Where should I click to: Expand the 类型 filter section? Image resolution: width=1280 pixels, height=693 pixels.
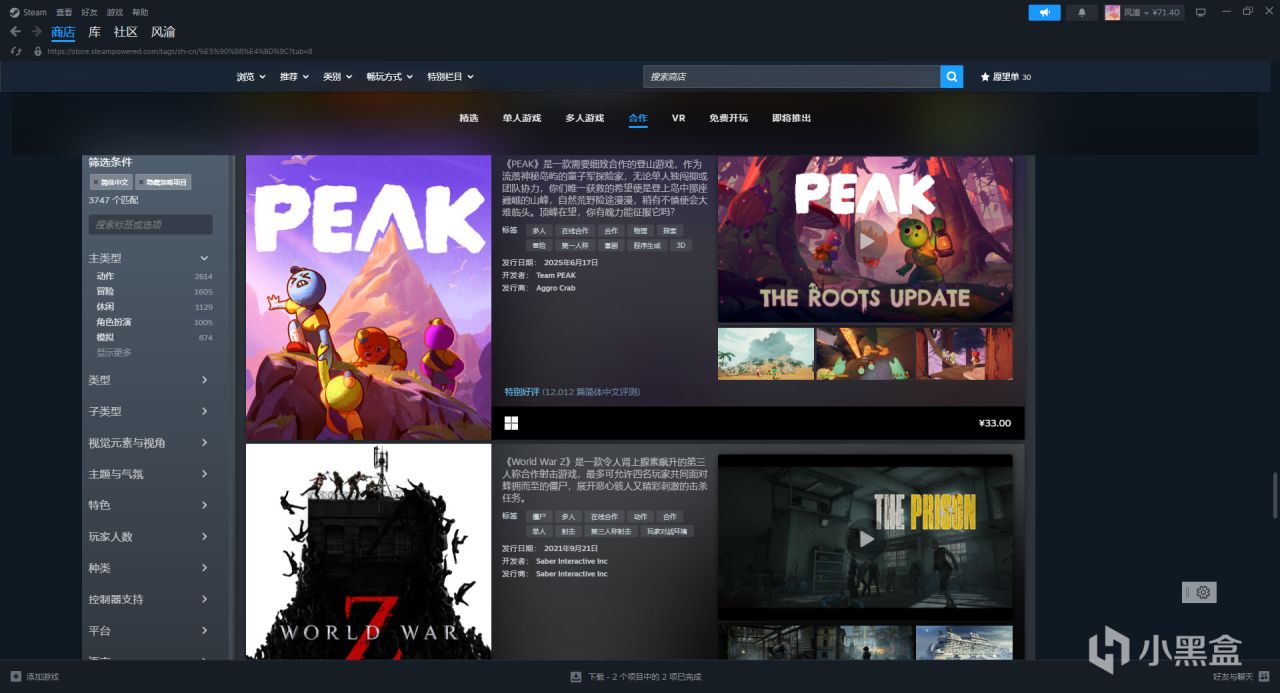point(150,380)
